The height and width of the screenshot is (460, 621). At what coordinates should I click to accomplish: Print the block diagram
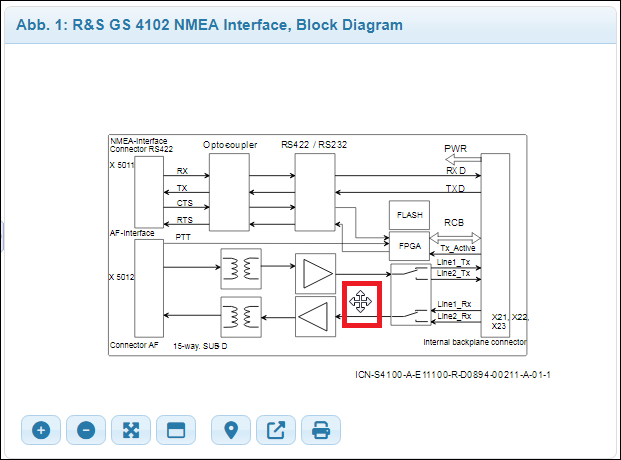pyautogui.click(x=321, y=430)
